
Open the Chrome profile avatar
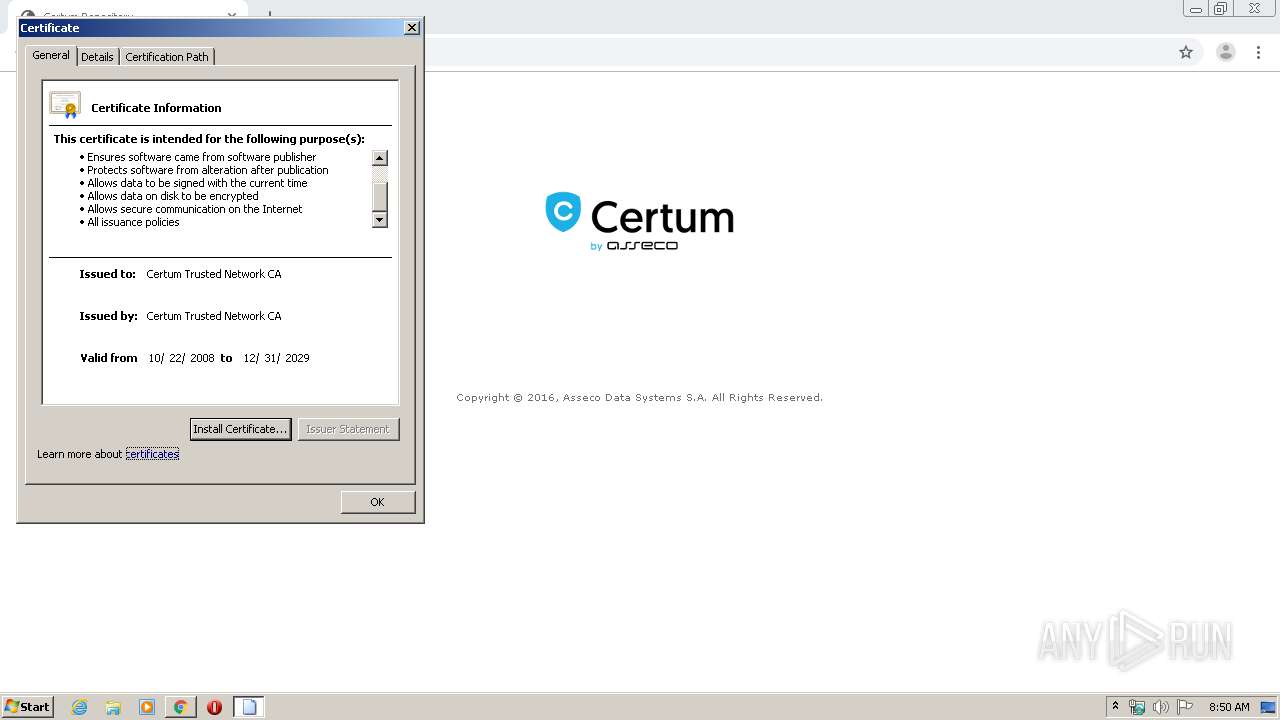pos(1226,52)
